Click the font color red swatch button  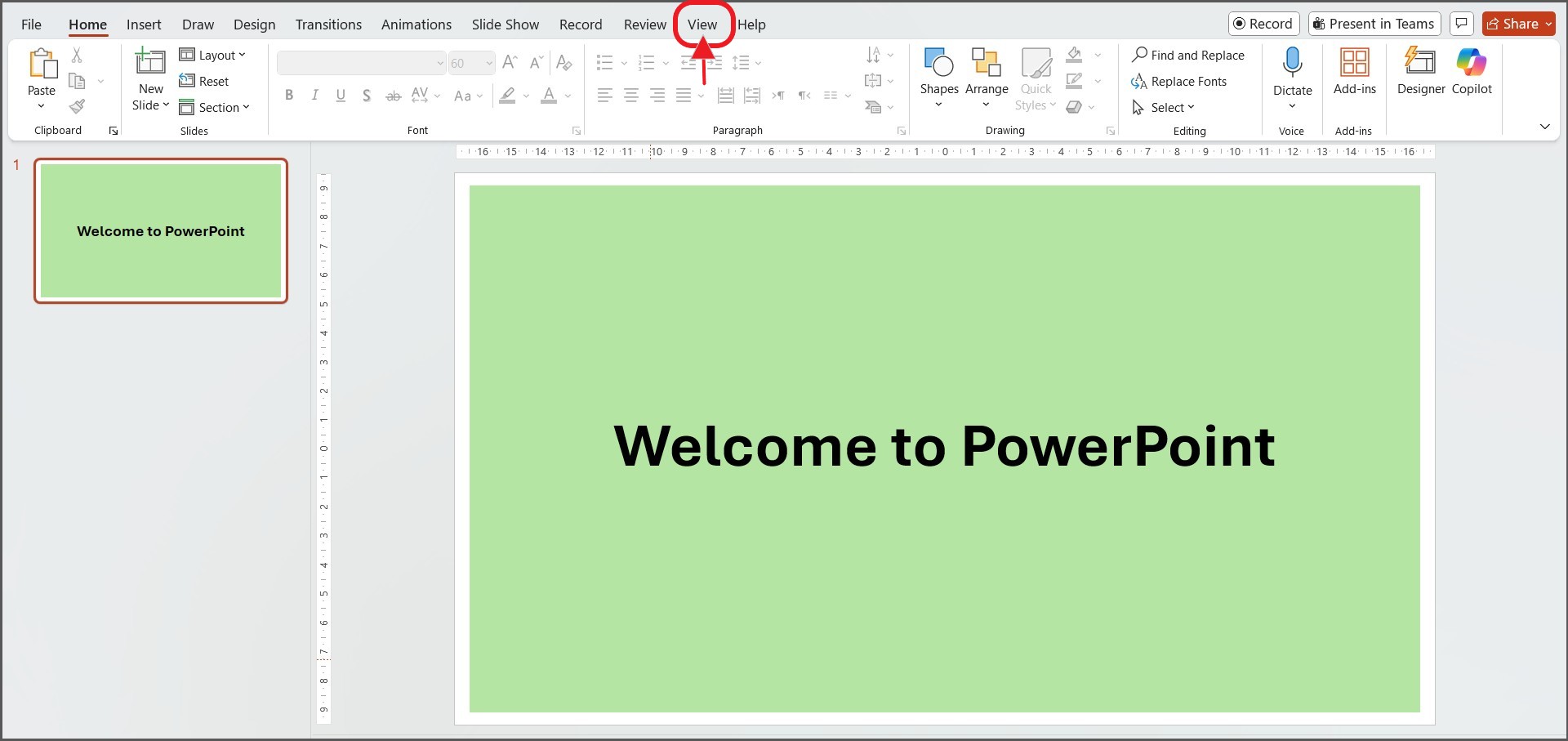point(549,96)
